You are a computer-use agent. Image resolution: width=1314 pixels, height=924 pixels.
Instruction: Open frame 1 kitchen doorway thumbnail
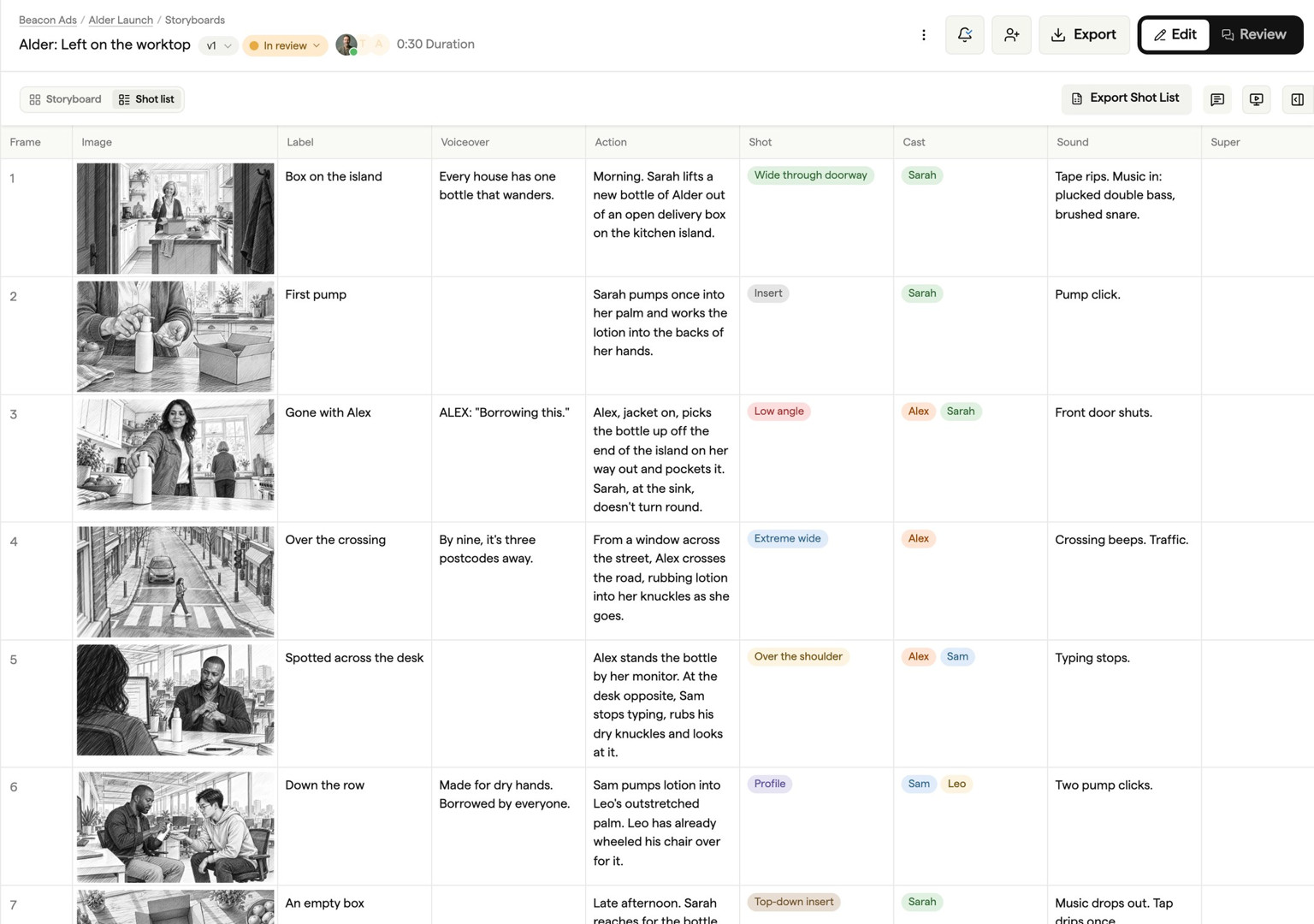175,218
